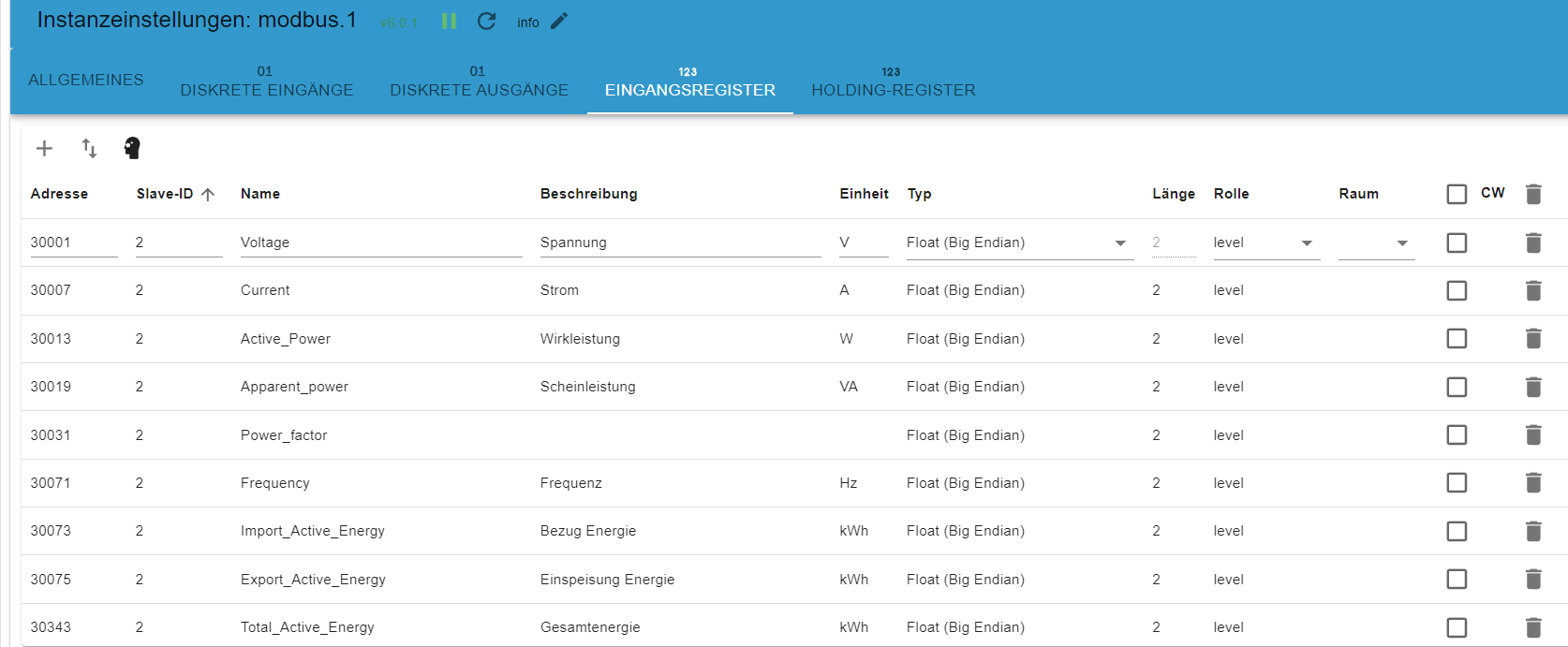Click the pencil edit icon in header
The height and width of the screenshot is (647, 1568).
click(559, 22)
